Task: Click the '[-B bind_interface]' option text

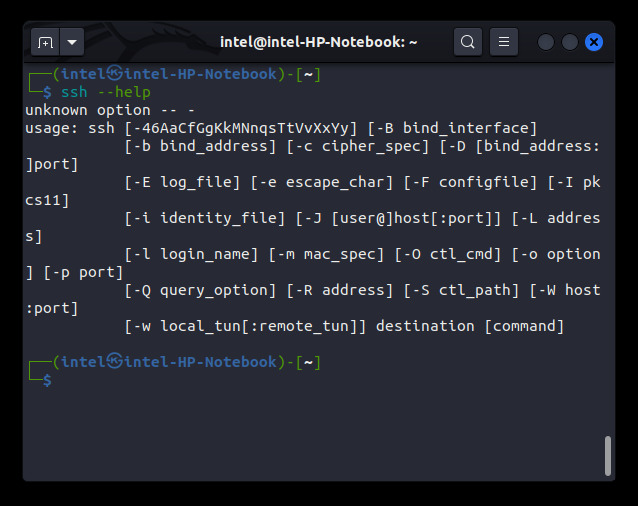Action: tap(452, 129)
